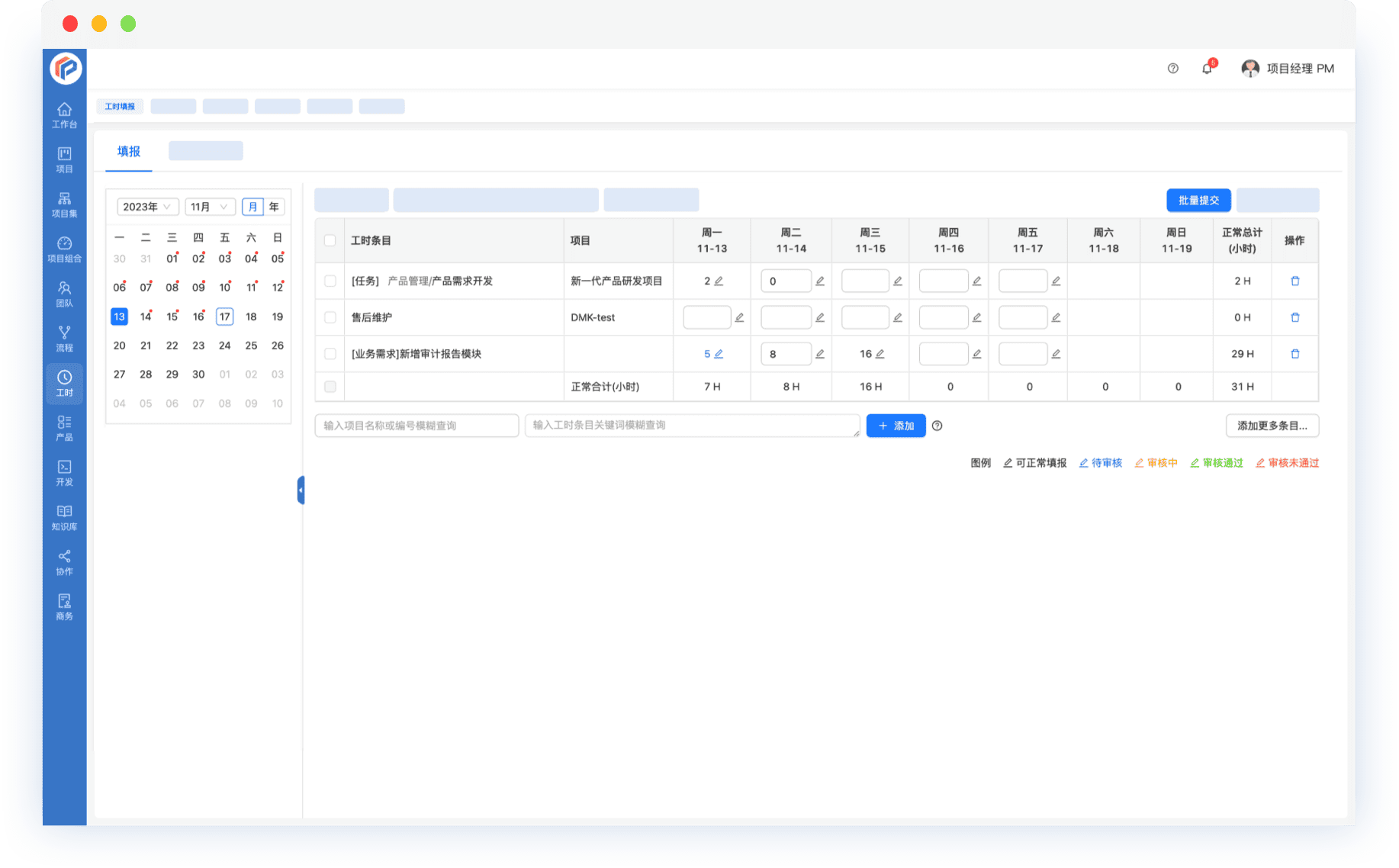
Task: Open the 11月 month dropdown
Action: point(210,207)
